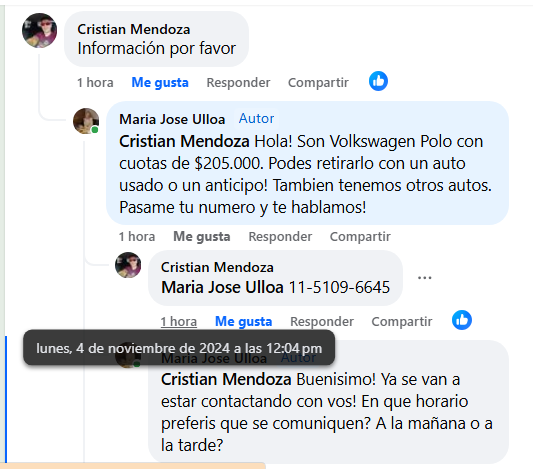Click Cristian Mendoza mention in Buenisimo reply
The width and height of the screenshot is (533, 469).
[x=226, y=379]
